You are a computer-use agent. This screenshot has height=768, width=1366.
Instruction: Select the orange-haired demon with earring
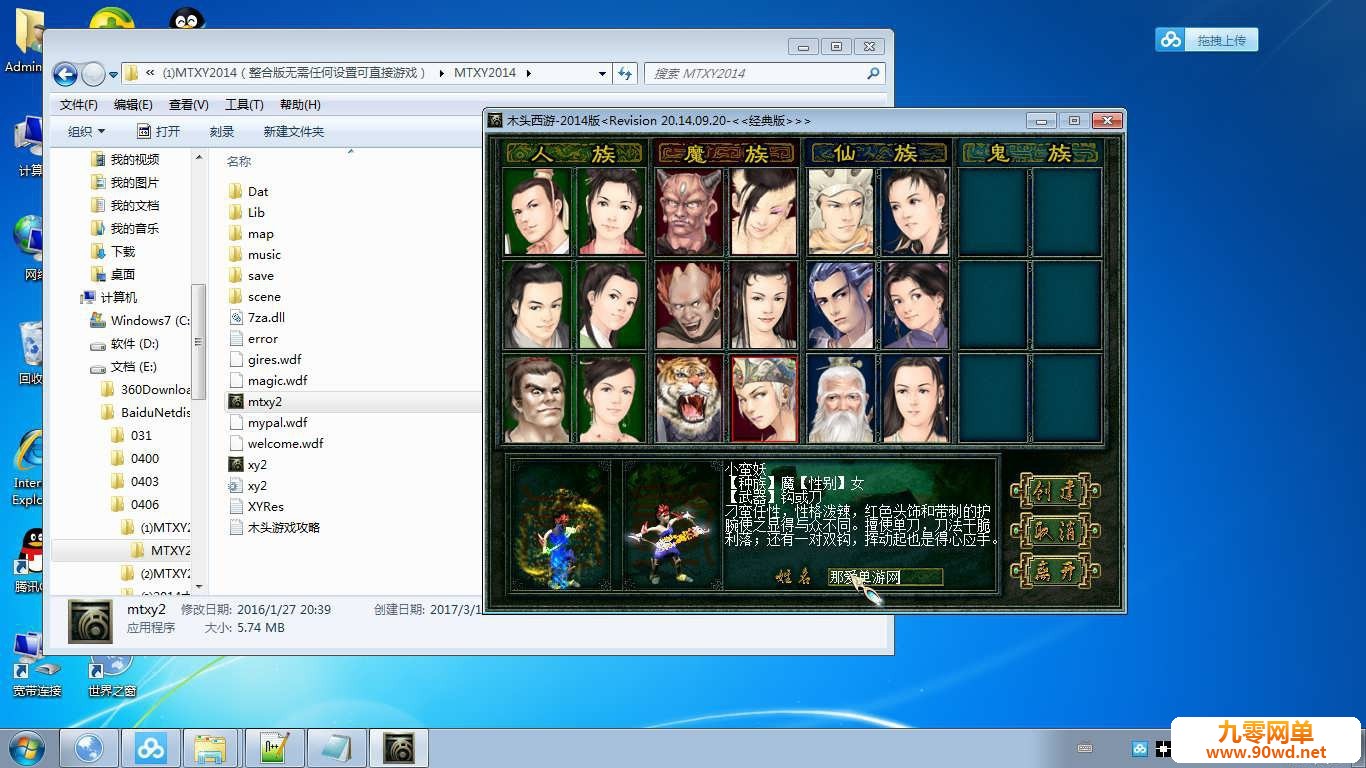691,305
